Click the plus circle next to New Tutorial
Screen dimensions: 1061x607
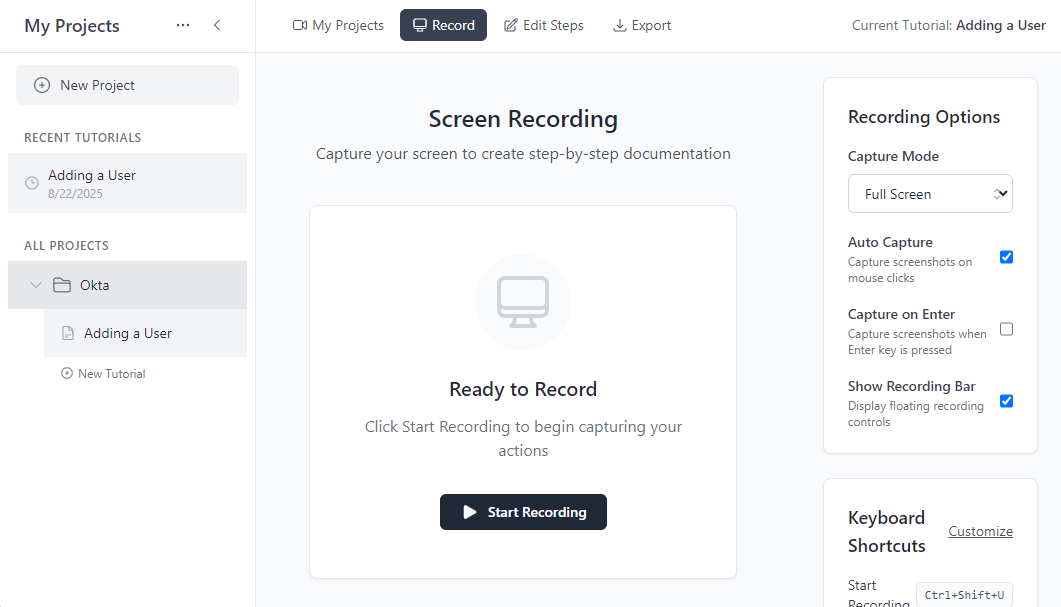(x=66, y=373)
